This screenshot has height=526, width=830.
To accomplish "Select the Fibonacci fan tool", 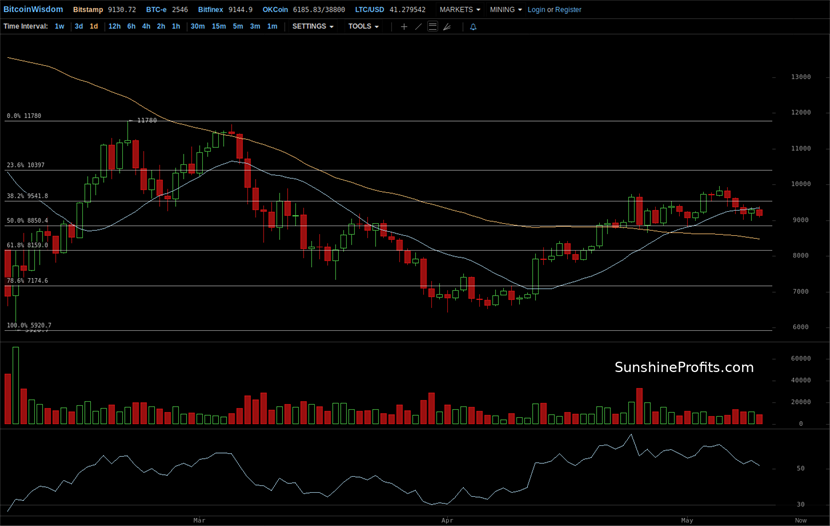I will (446, 27).
